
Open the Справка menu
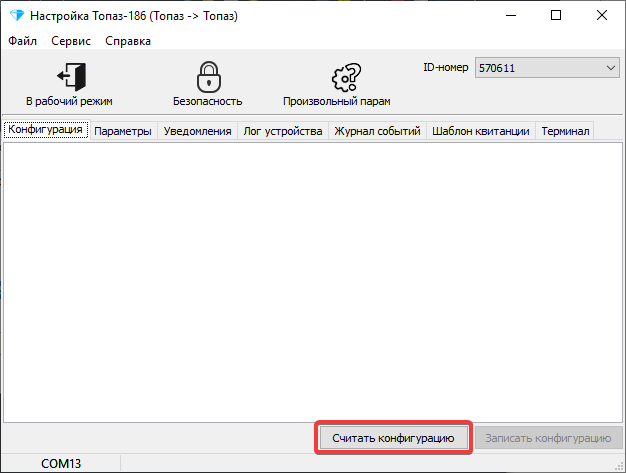click(128, 41)
